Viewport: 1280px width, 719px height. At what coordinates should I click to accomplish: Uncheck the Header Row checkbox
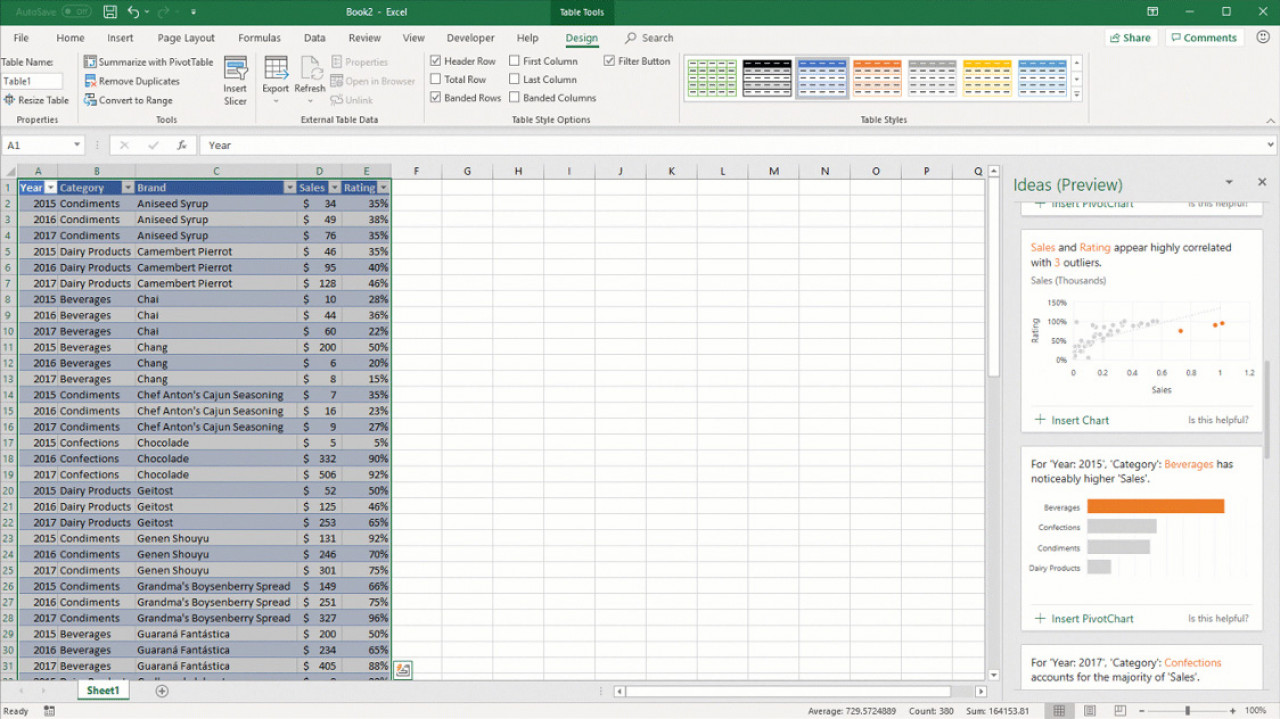point(436,61)
